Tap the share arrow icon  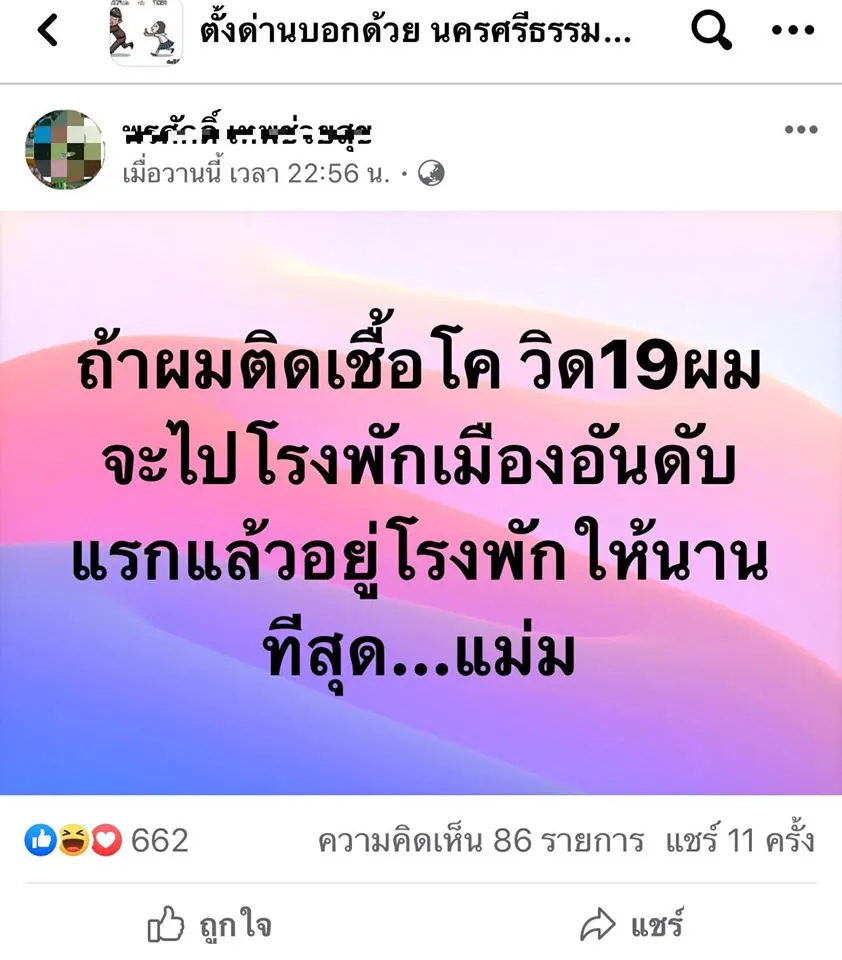point(598,924)
